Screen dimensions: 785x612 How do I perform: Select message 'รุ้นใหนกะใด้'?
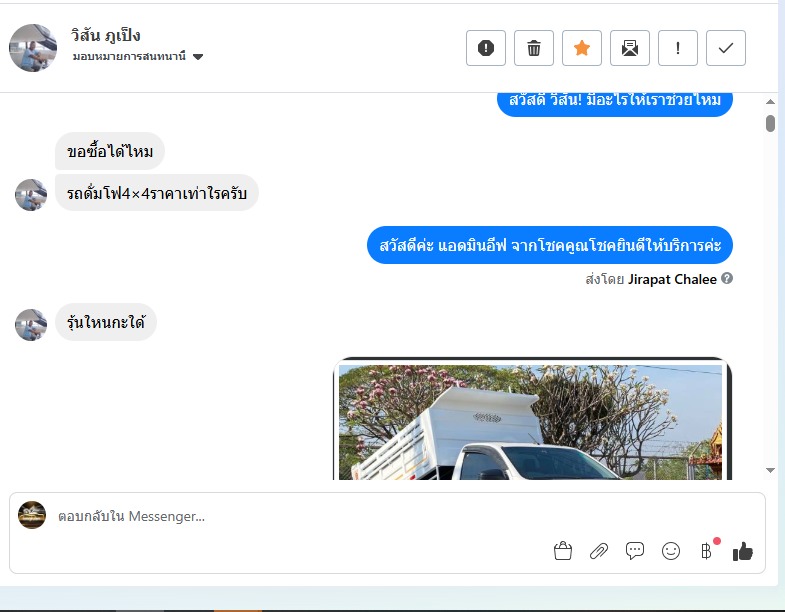tap(106, 322)
